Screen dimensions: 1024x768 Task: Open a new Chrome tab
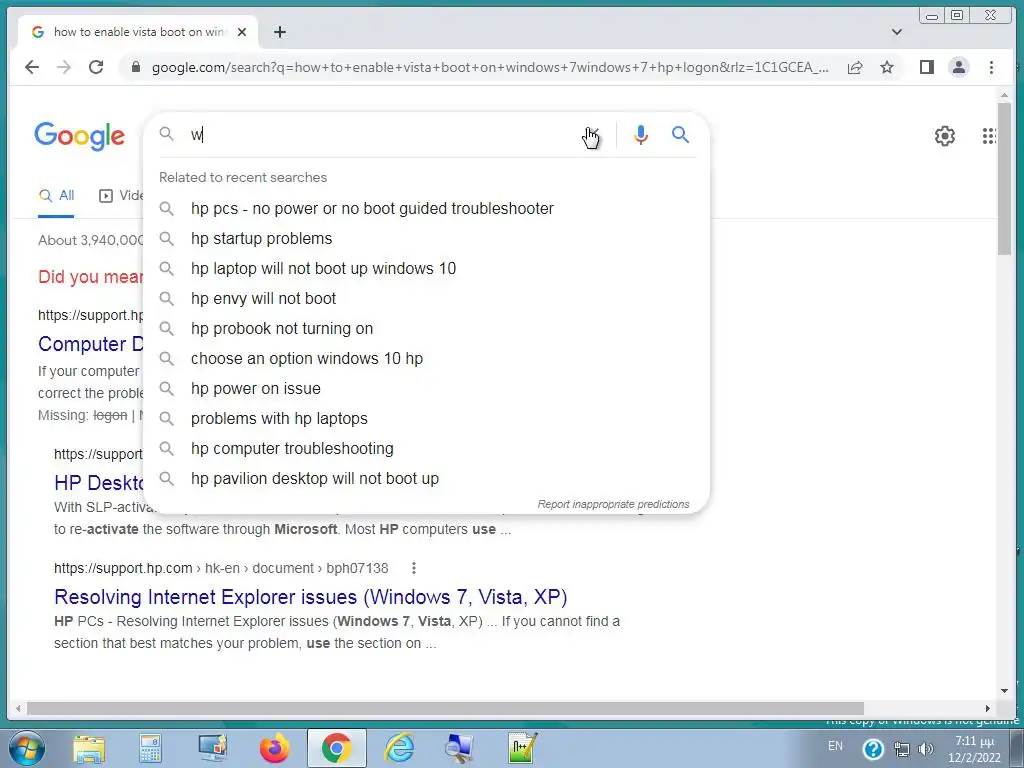coord(280,32)
